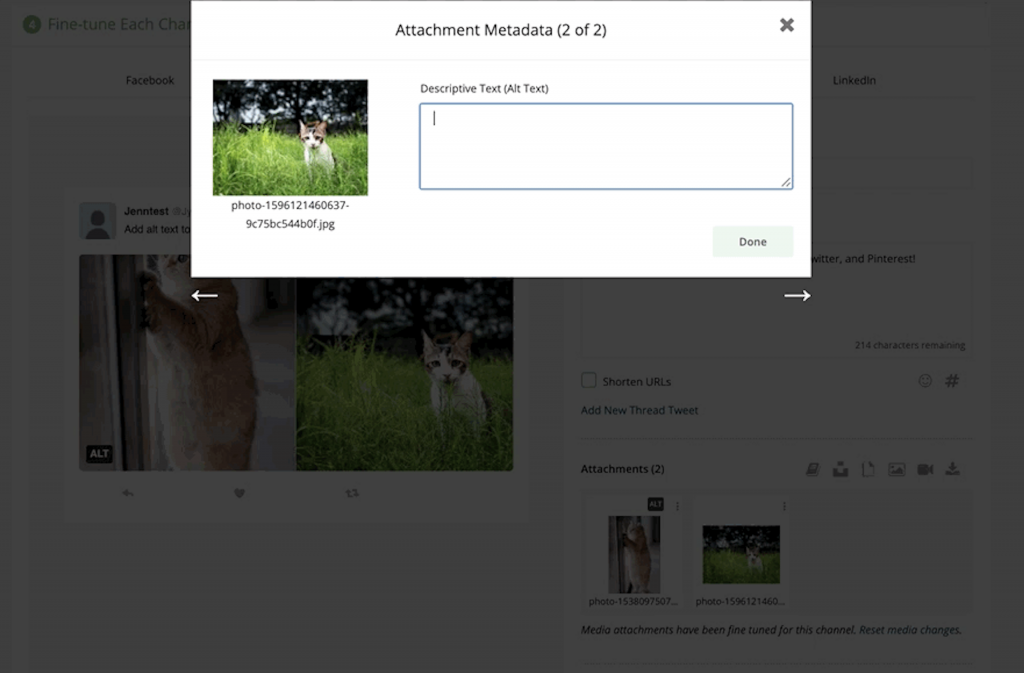Open the options menu on the first attachment thumbnail
Screen dimensions: 1024x673
(x=677, y=505)
